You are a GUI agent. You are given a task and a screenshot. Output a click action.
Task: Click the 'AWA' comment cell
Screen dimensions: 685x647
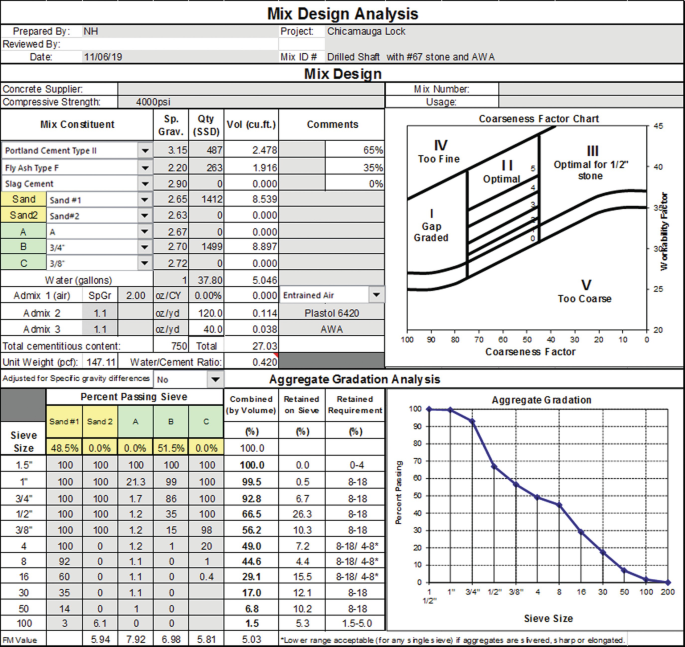332,329
